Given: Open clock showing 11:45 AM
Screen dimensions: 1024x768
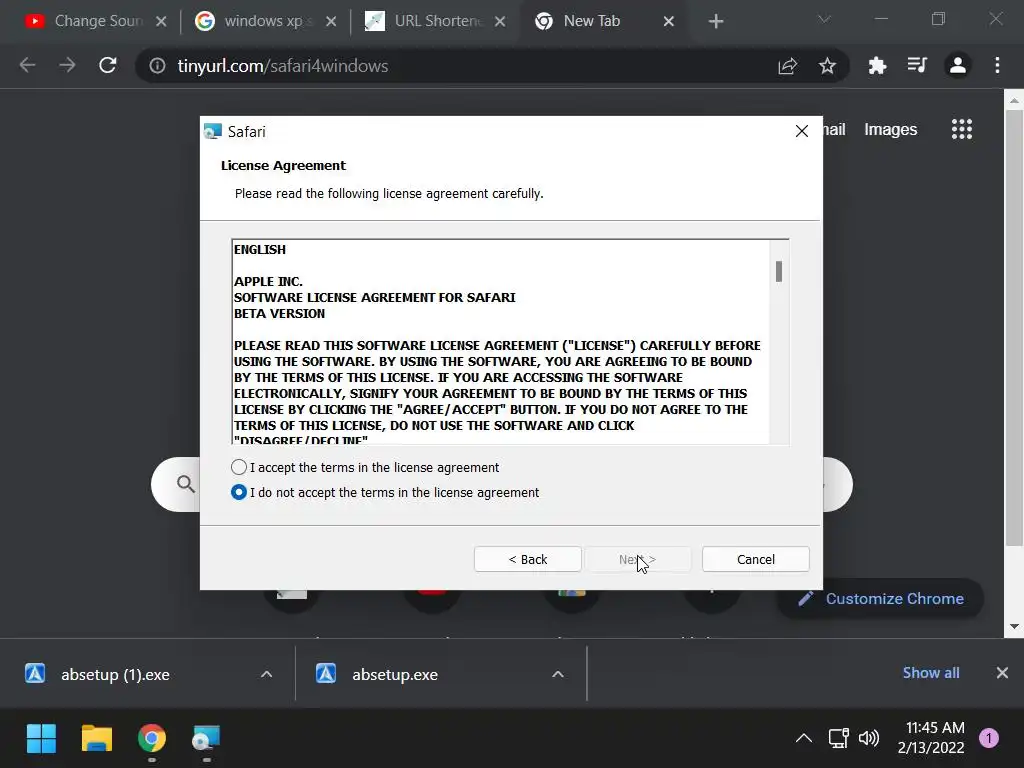Looking at the screenshot, I should [x=932, y=737].
